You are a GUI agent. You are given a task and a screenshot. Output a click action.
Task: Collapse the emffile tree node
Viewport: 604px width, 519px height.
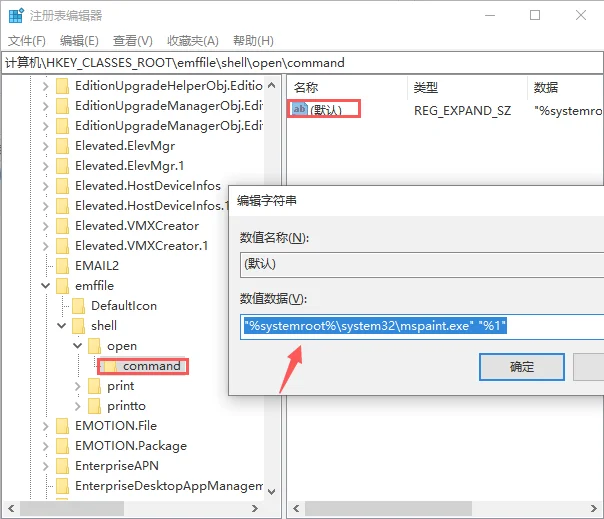[45, 286]
